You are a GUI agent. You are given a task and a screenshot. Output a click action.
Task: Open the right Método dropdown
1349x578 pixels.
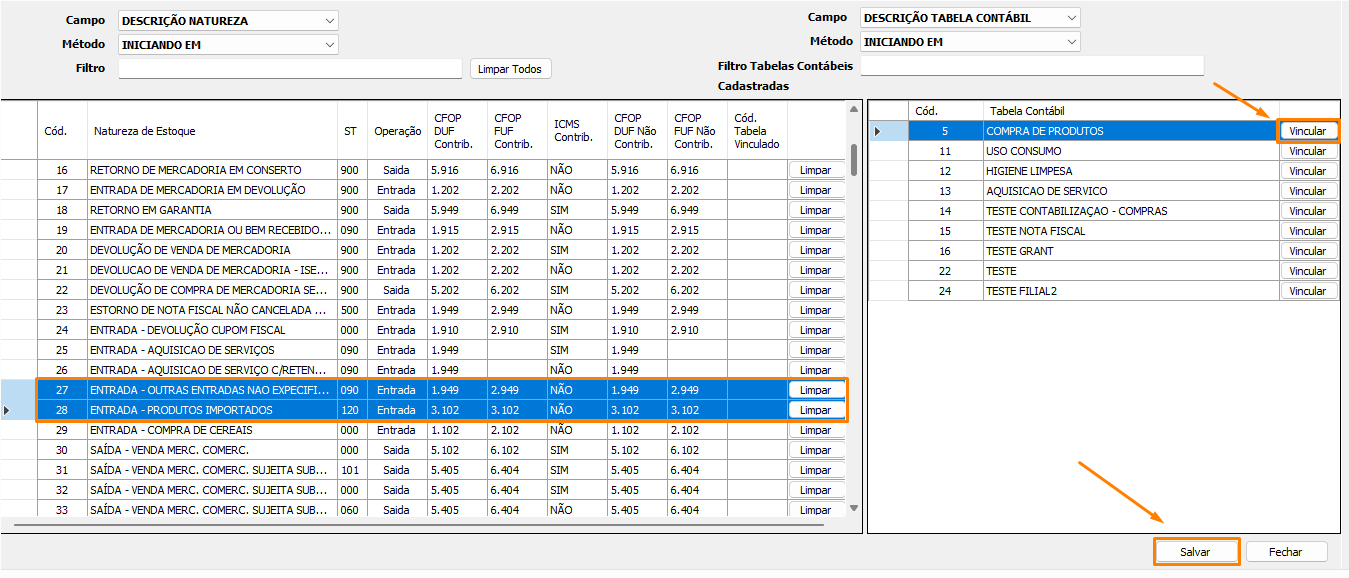tap(970, 42)
